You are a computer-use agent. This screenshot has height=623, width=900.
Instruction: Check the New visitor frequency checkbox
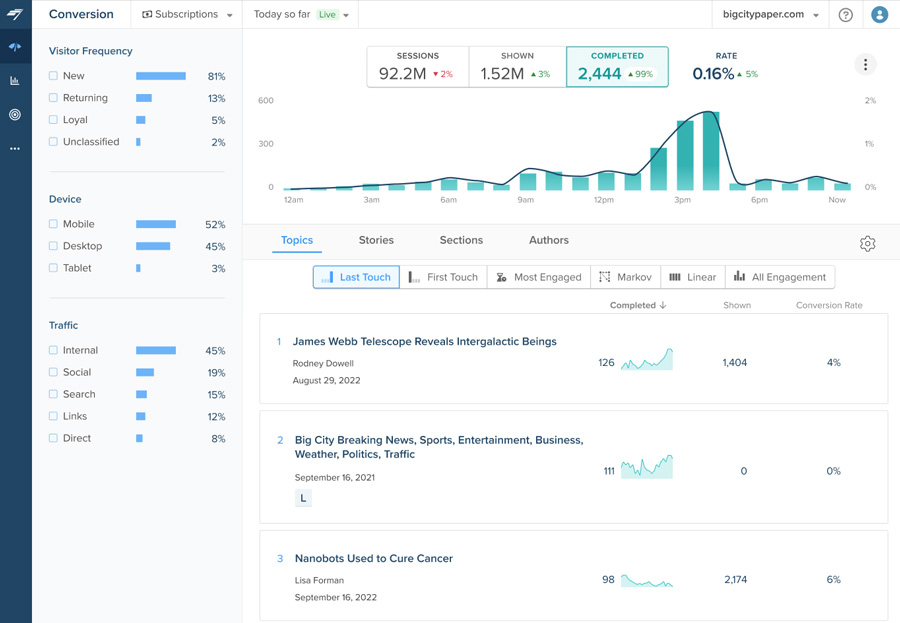53,76
